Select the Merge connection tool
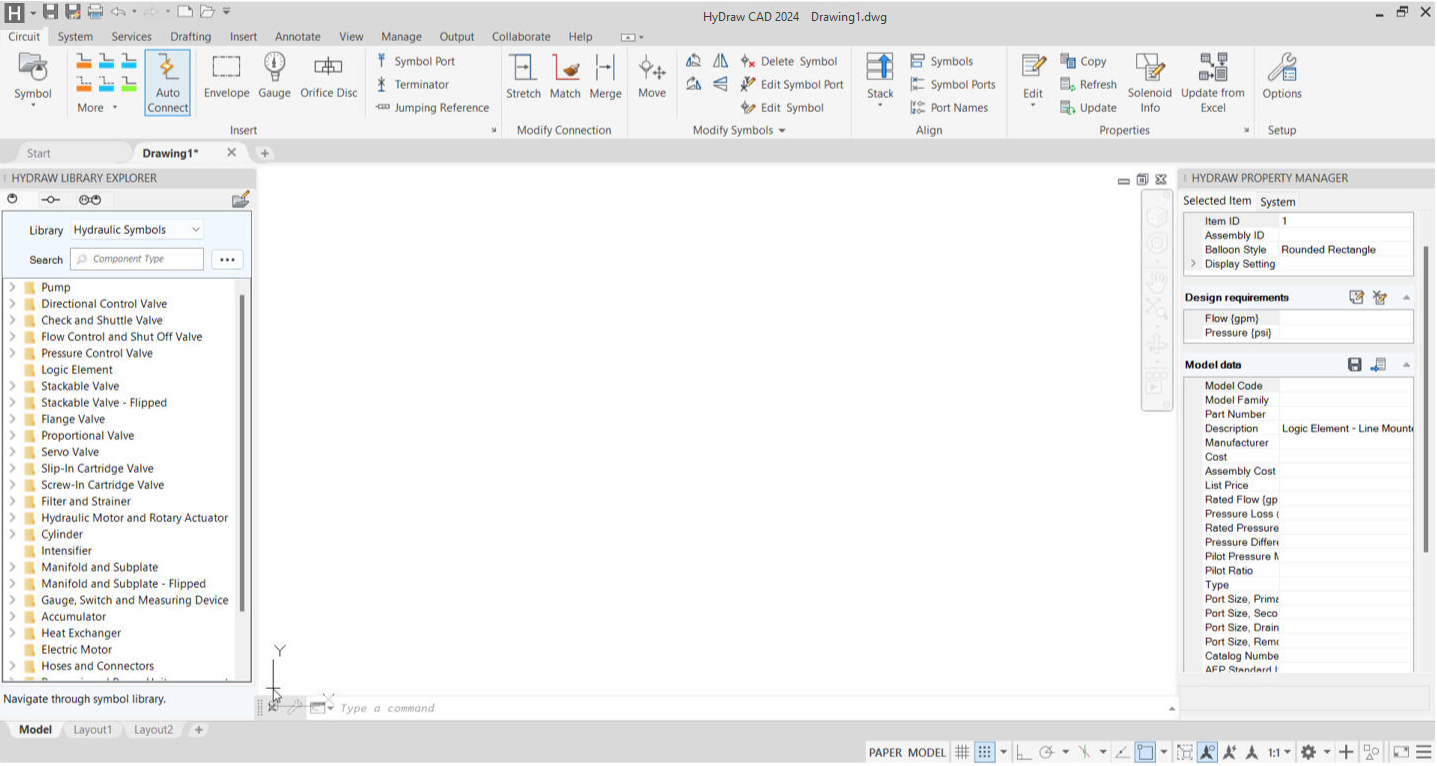Image resolution: width=1437 pixels, height=766 pixels. coord(605,77)
